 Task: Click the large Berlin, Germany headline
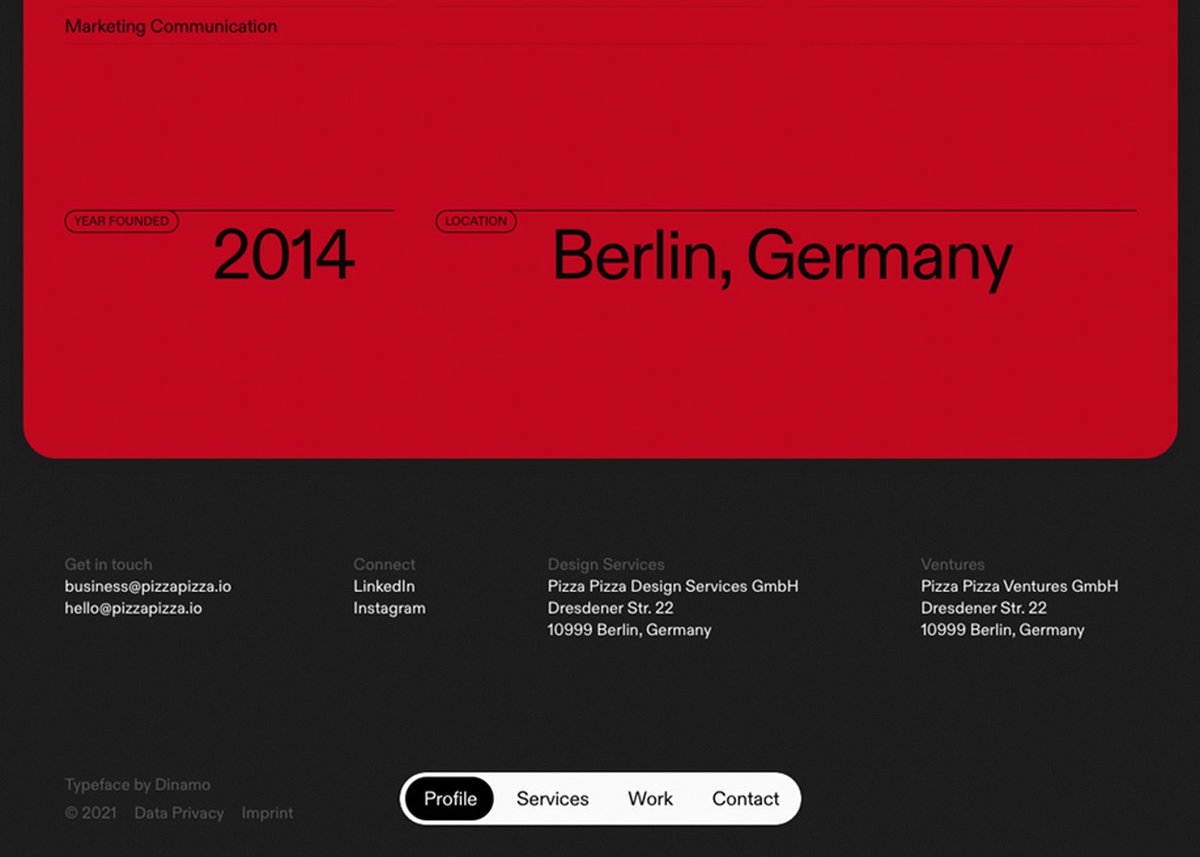click(x=782, y=256)
